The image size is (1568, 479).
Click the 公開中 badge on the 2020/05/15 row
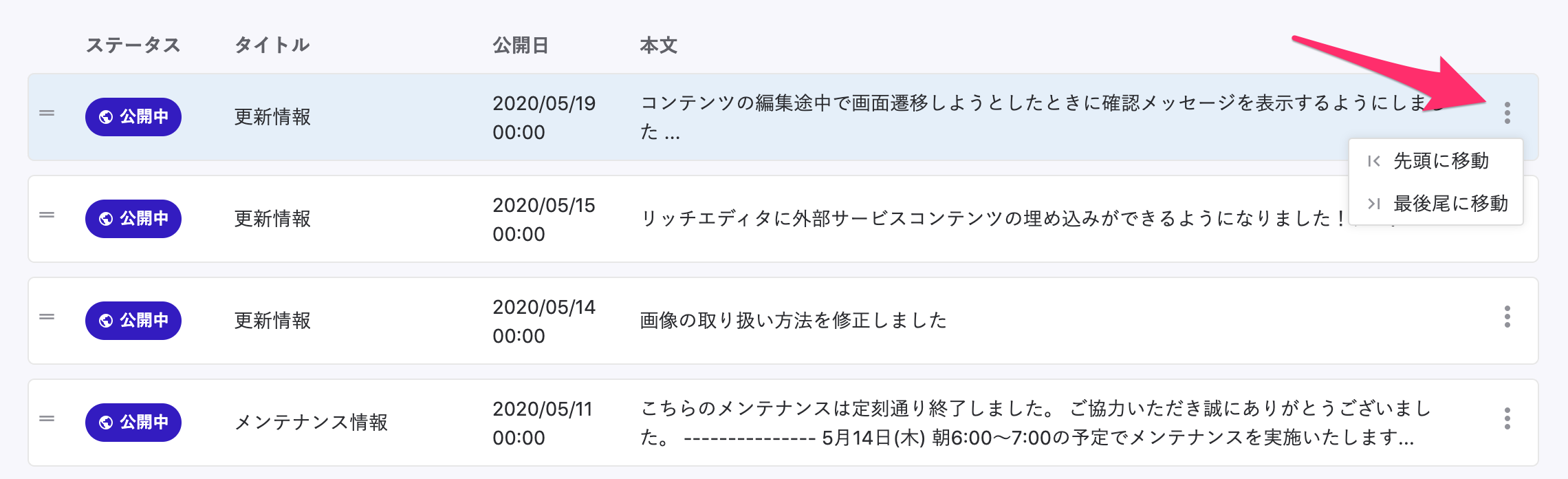(x=133, y=219)
